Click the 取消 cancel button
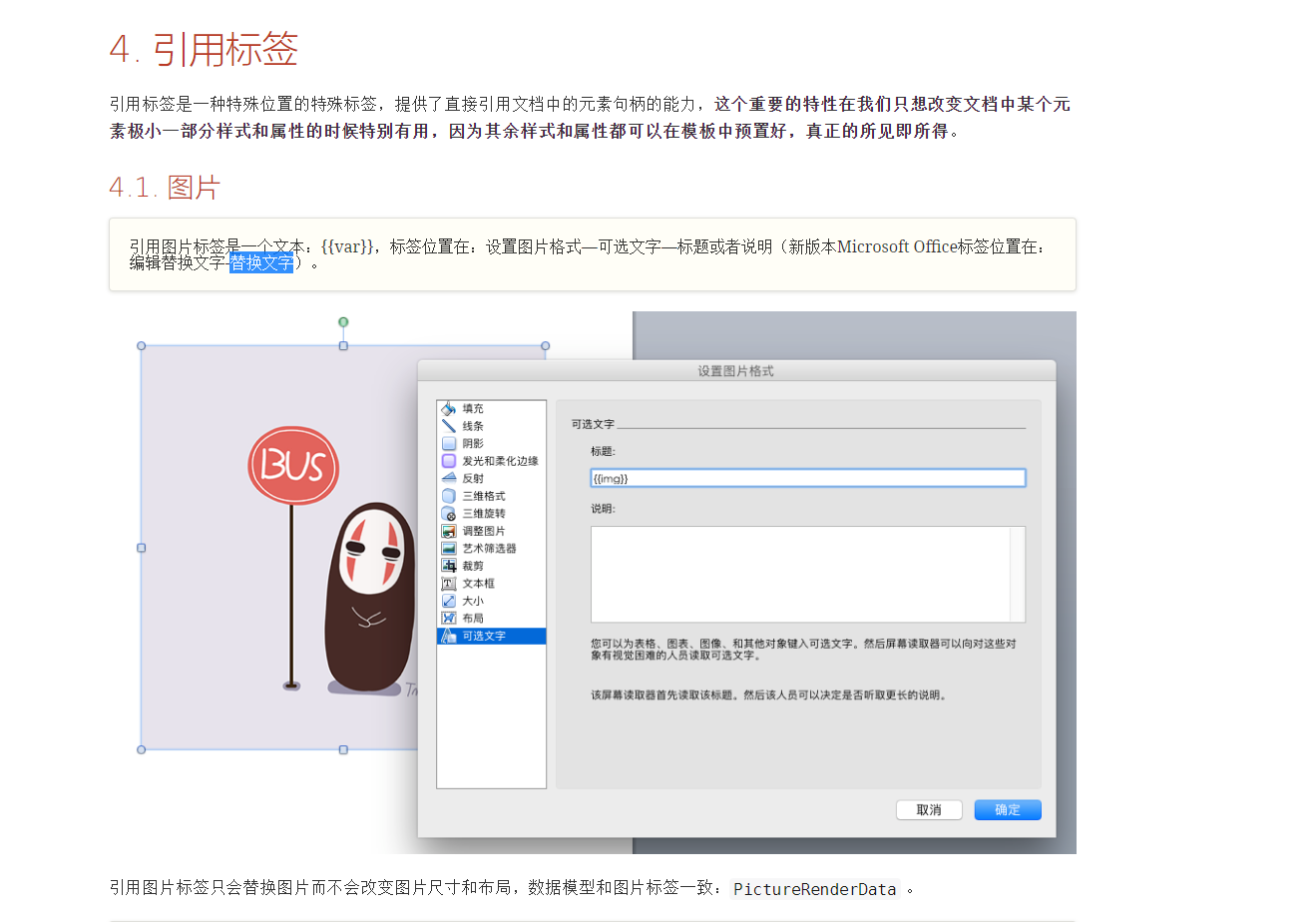This screenshot has width=1316, height=922. 929,810
